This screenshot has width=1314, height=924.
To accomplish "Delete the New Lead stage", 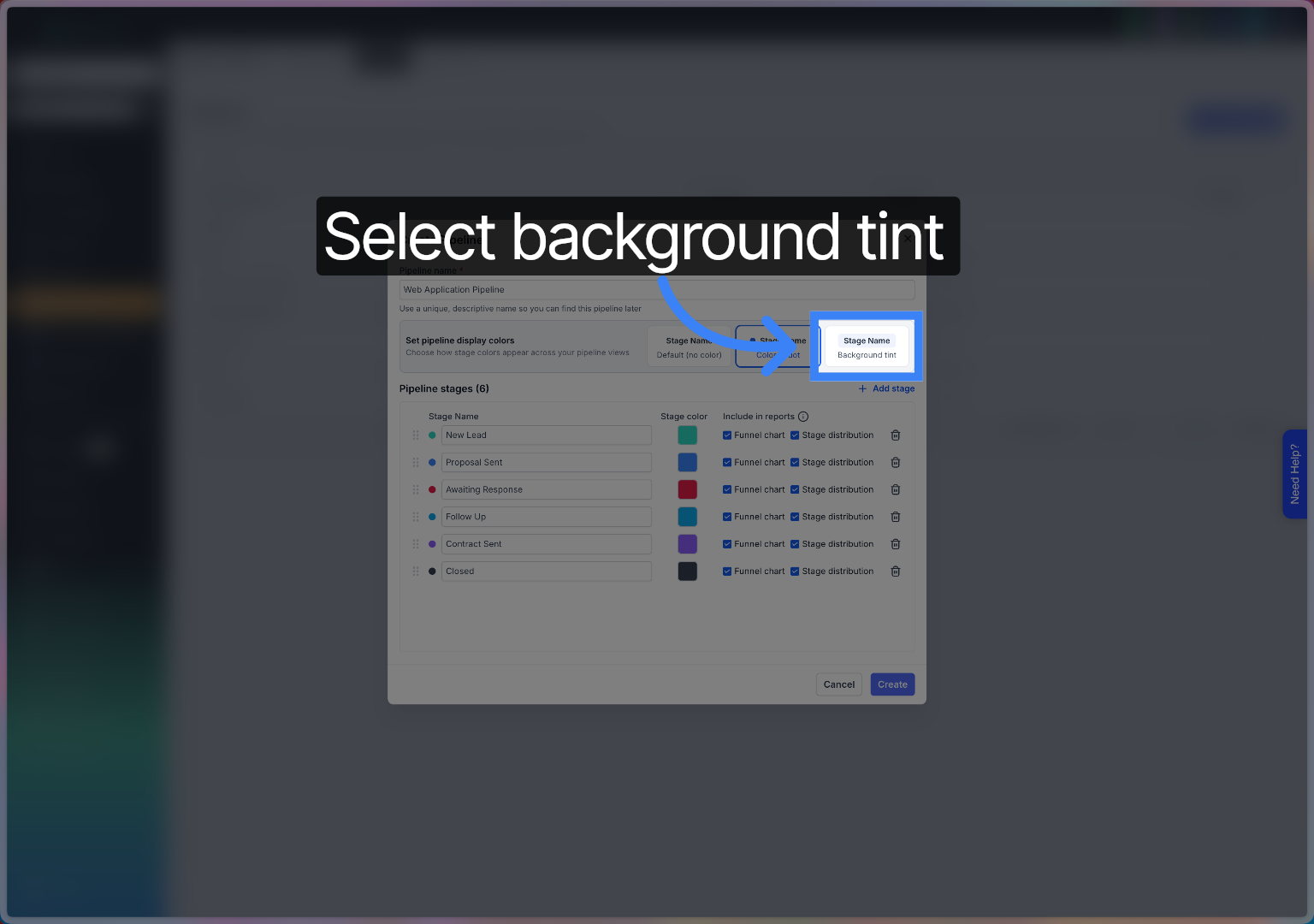I will (896, 435).
